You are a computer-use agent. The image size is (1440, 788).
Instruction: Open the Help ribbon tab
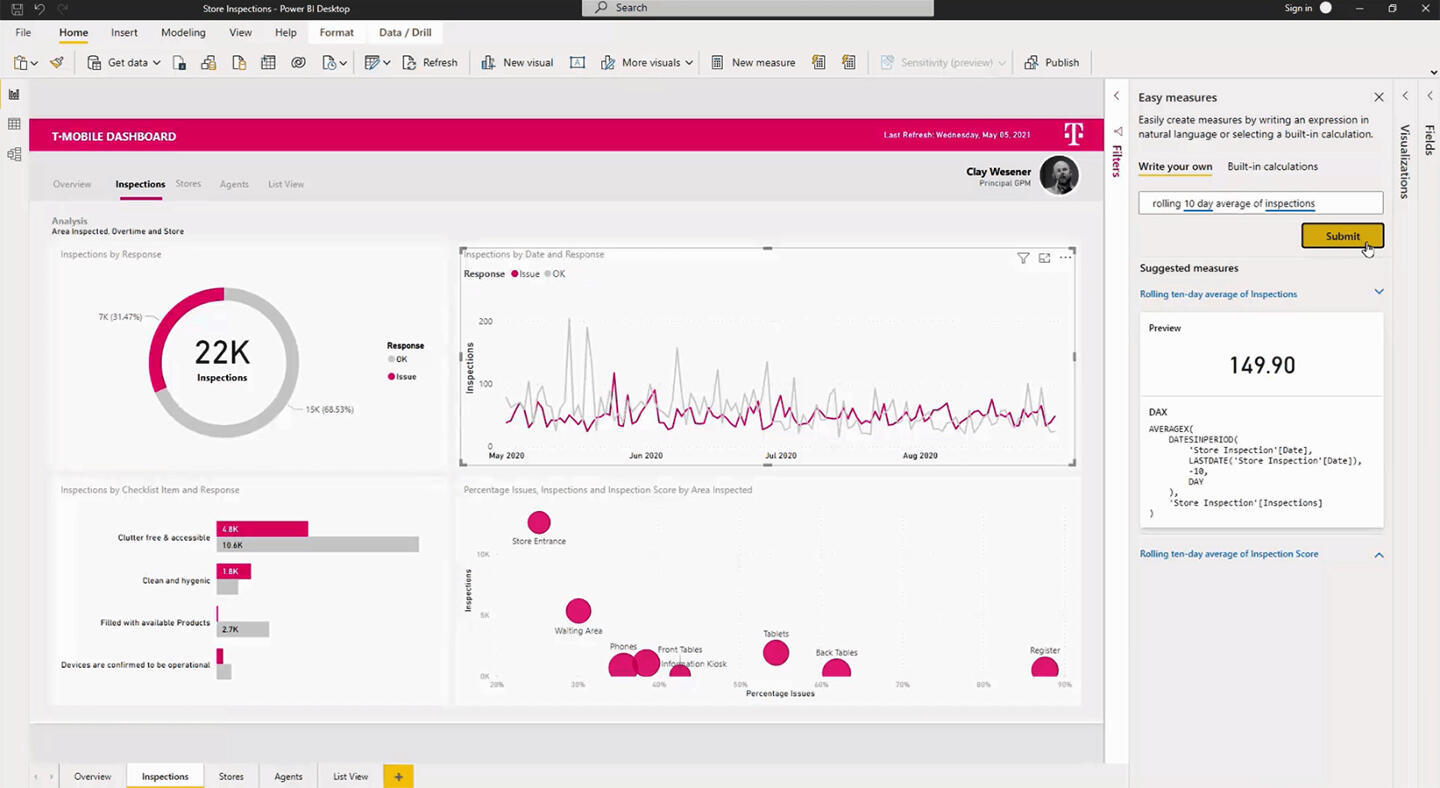[286, 32]
